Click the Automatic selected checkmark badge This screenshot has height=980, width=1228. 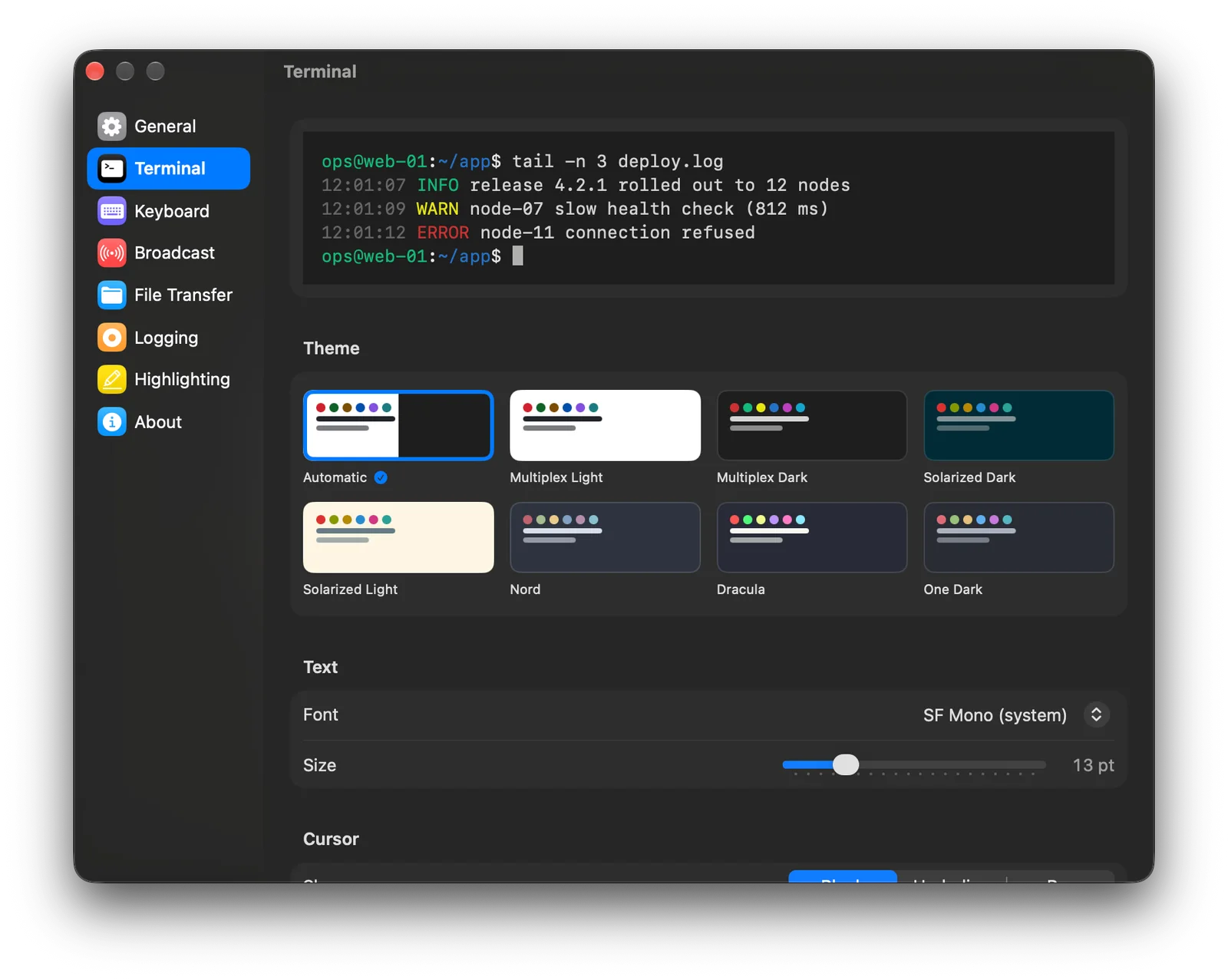click(381, 477)
